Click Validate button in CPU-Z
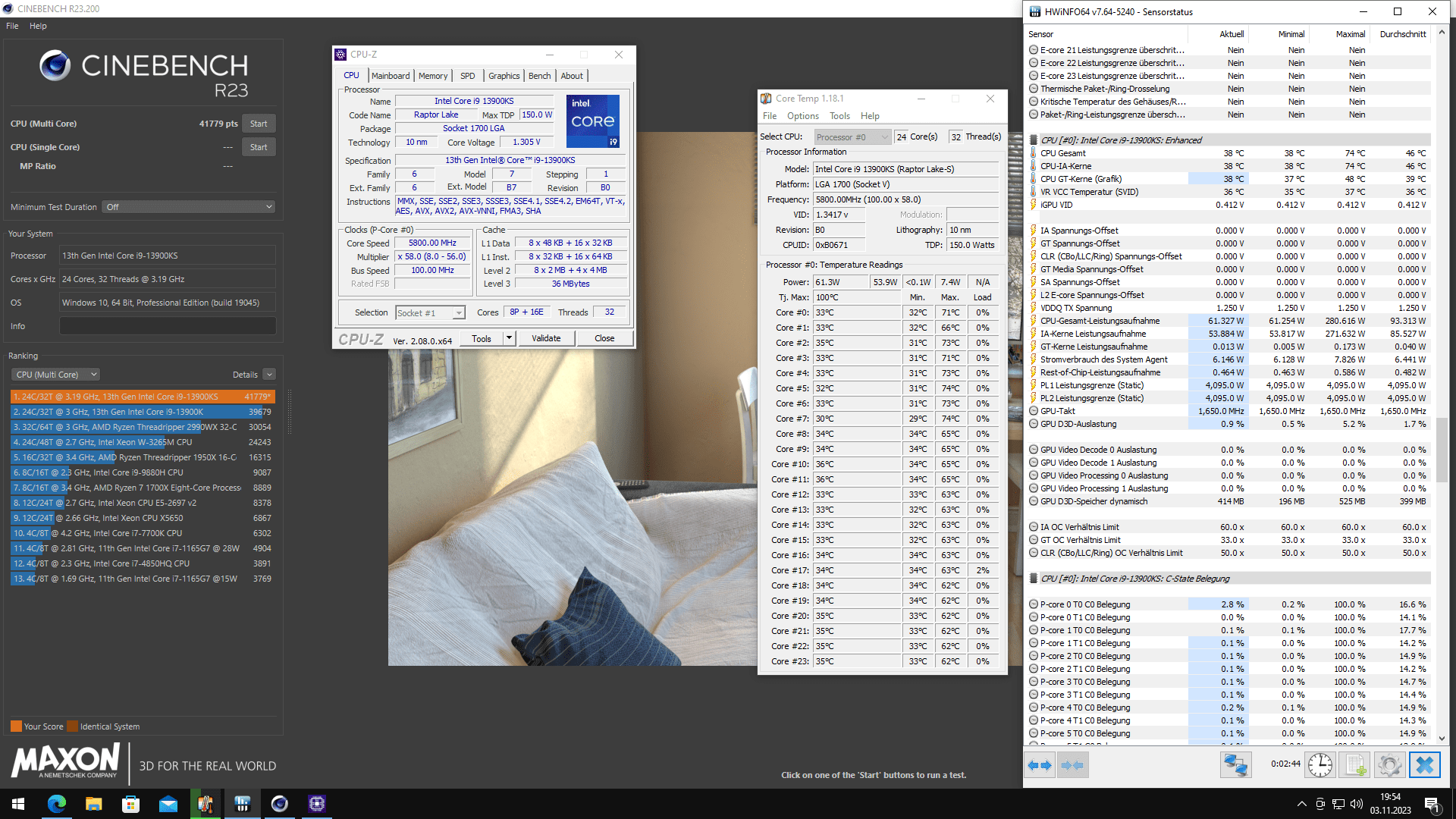The image size is (1456, 819). click(546, 338)
